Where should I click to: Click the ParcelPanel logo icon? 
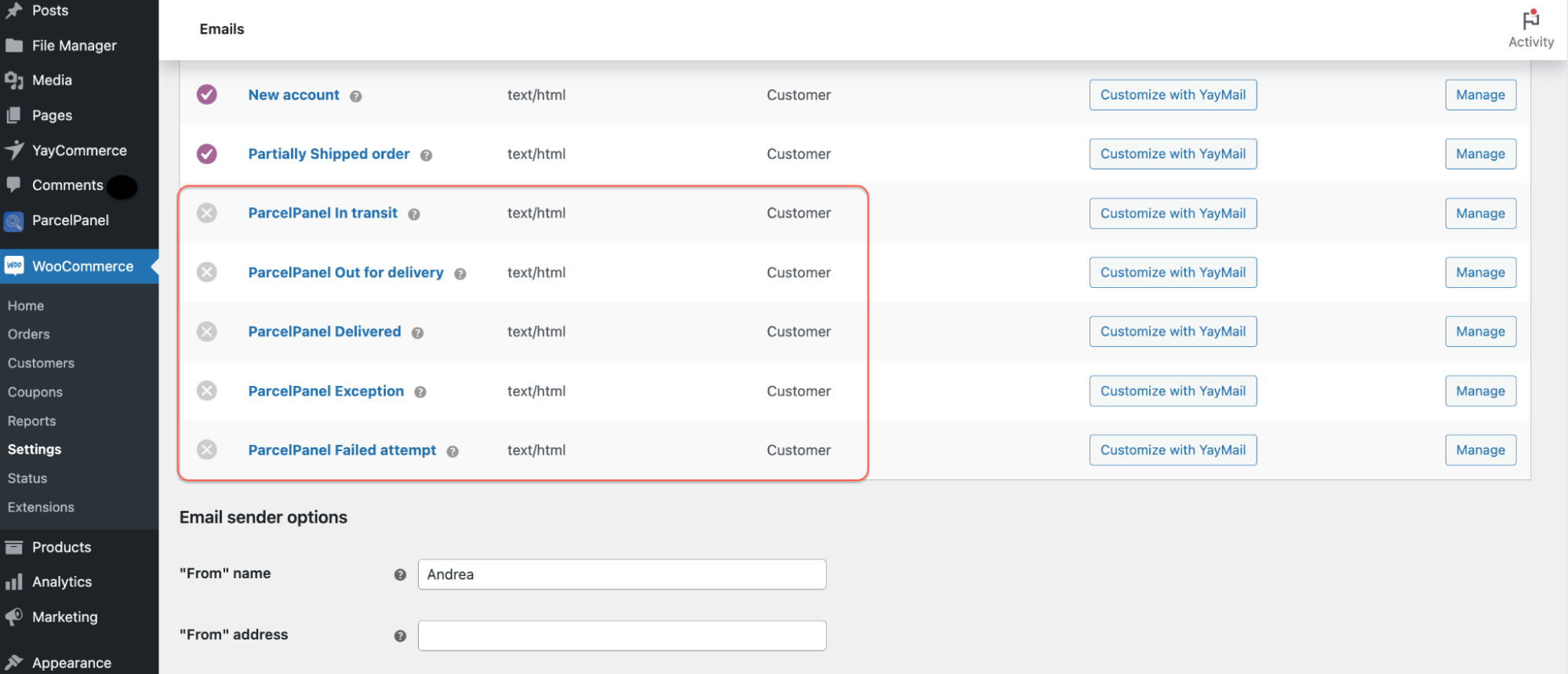point(14,220)
